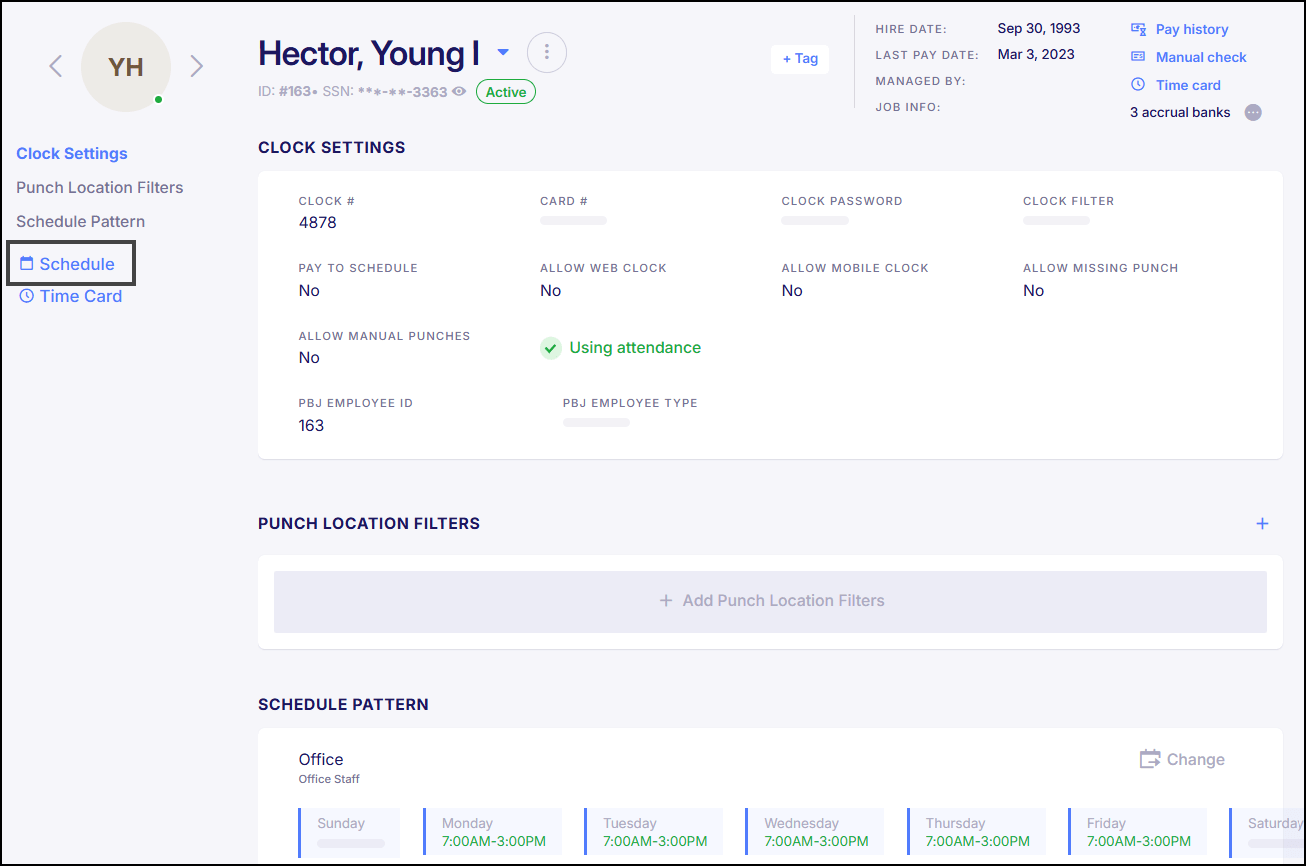Open Time card link in header
Screen dimensions: 1306x866
[x=1188, y=85]
